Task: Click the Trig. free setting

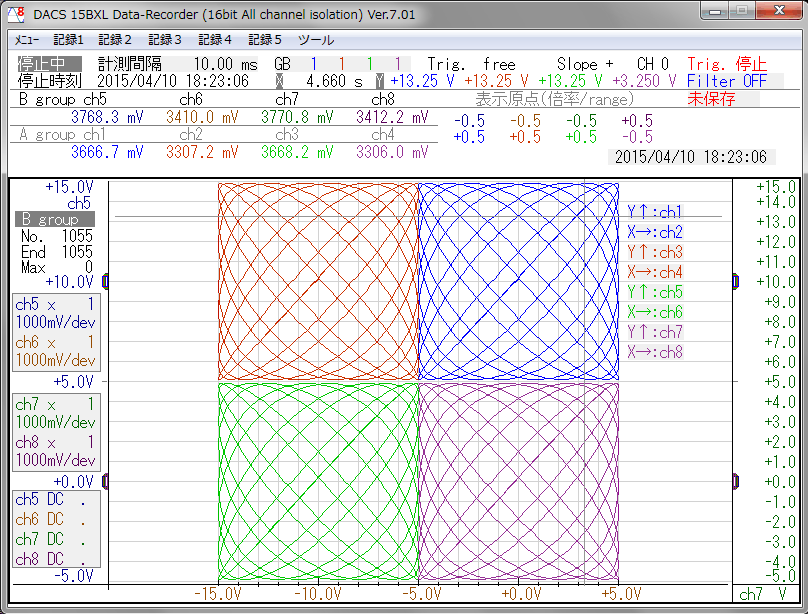Action: pyautogui.click(x=472, y=64)
